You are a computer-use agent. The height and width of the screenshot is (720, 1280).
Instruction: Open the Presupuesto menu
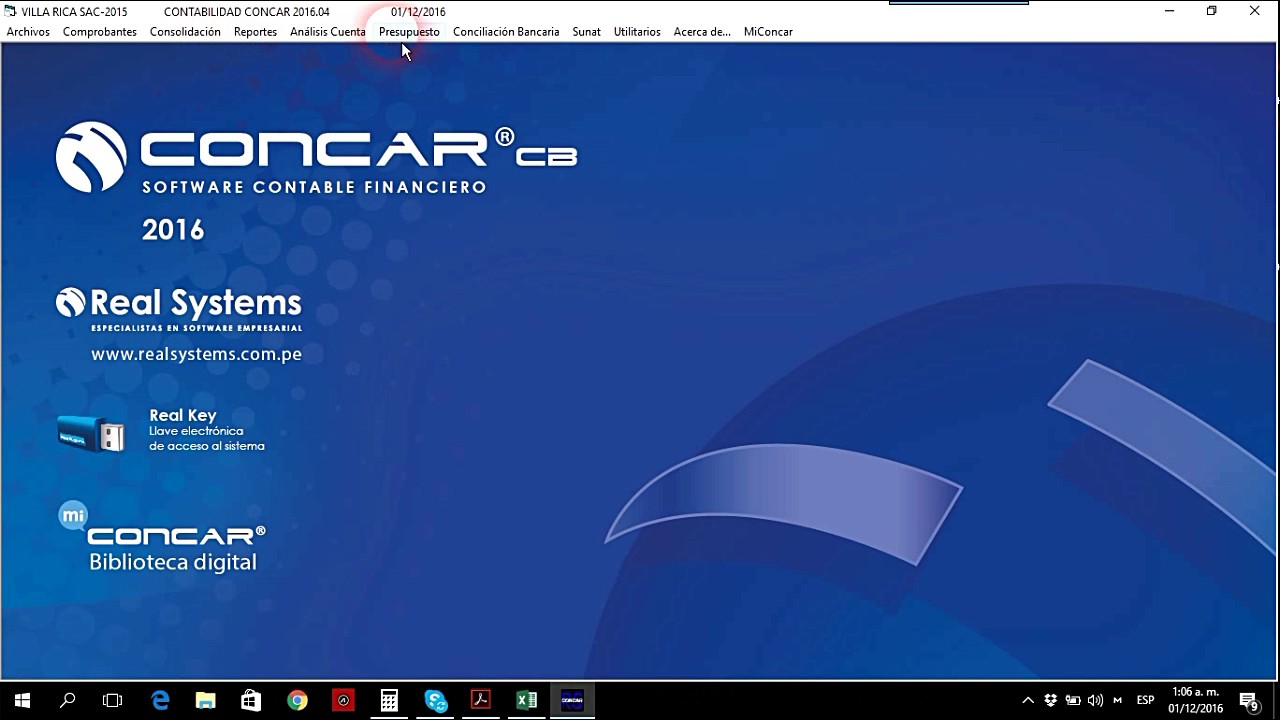pos(409,32)
